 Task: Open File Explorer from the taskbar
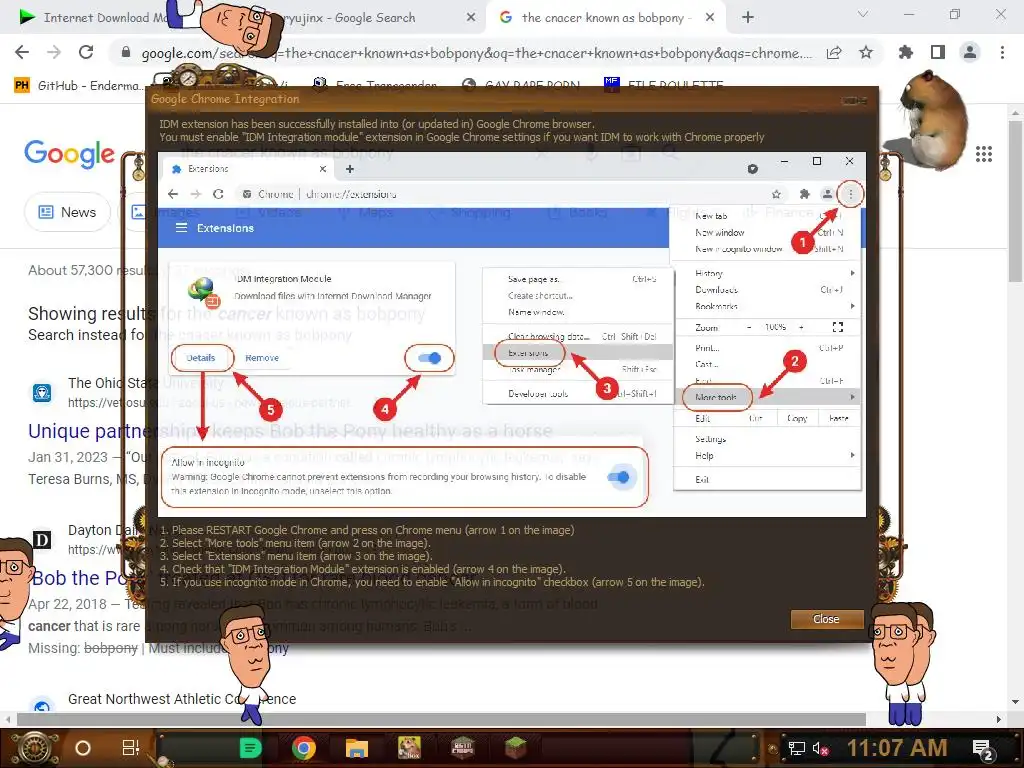pyautogui.click(x=357, y=748)
